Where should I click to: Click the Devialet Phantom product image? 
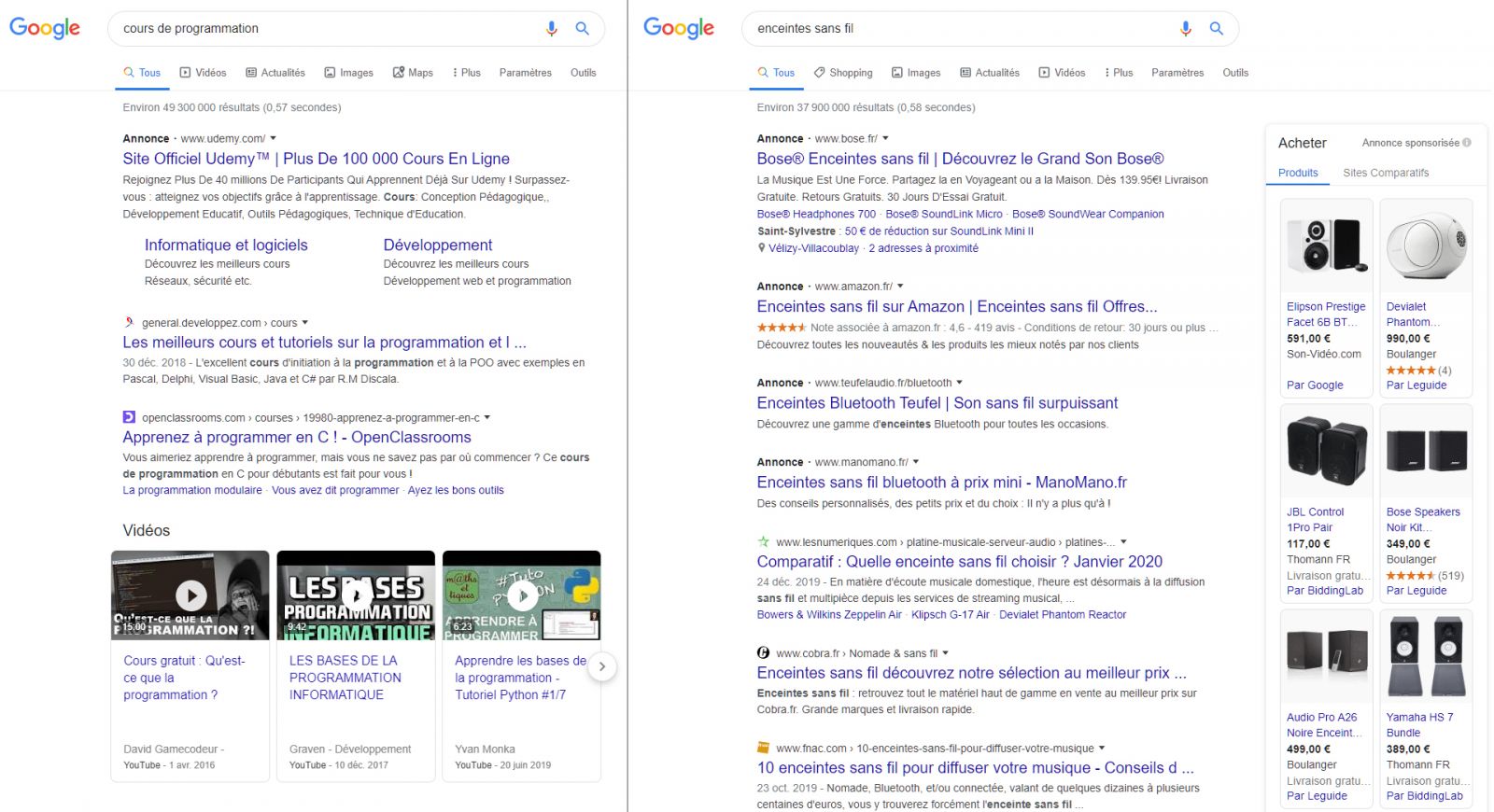point(1425,245)
